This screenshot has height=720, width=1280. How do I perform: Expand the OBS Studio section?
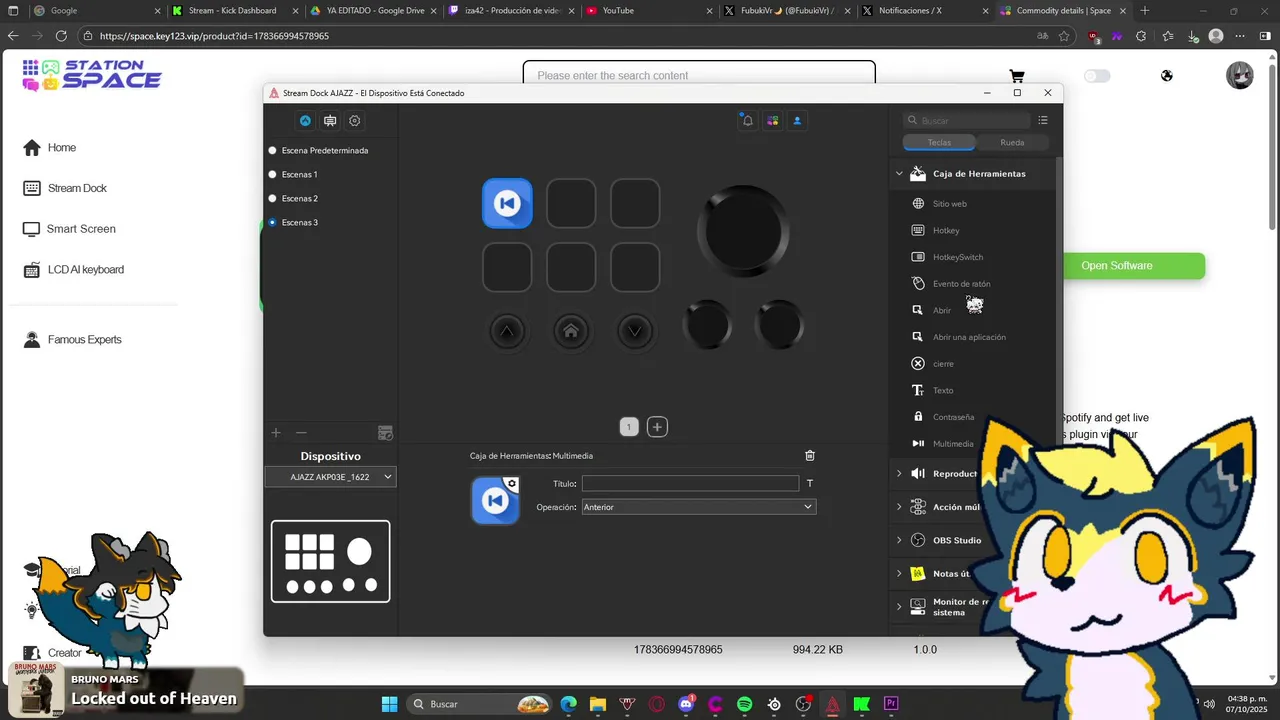point(899,540)
